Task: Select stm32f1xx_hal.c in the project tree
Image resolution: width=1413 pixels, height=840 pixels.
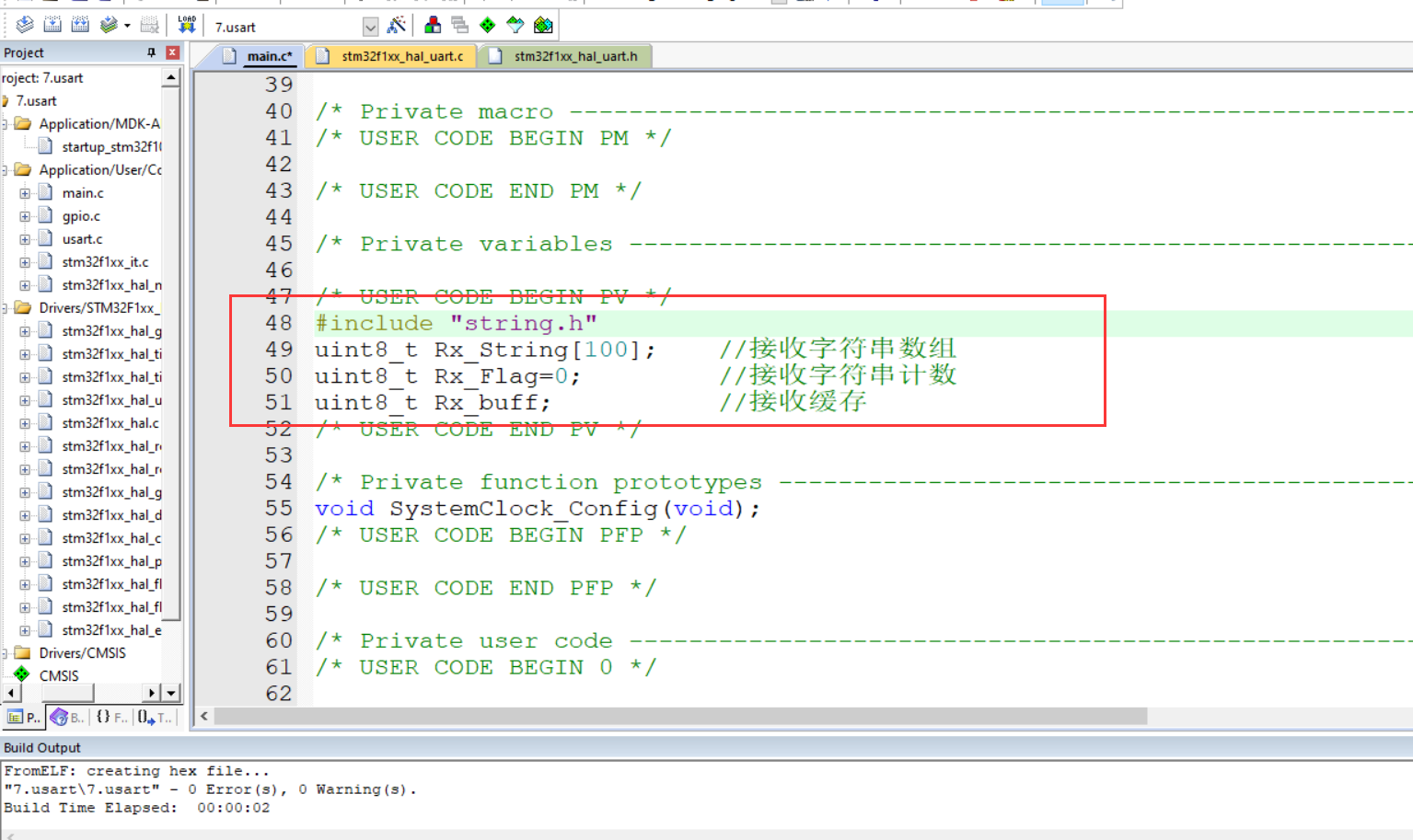Action: 110,423
